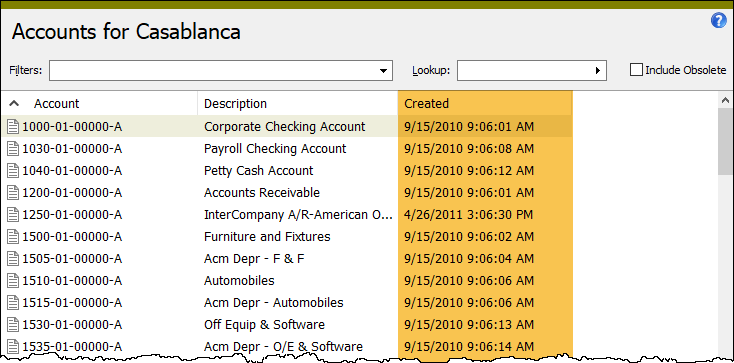The height and width of the screenshot is (363, 734).
Task: Open the Filters dropdown arrow
Action: tap(383, 71)
